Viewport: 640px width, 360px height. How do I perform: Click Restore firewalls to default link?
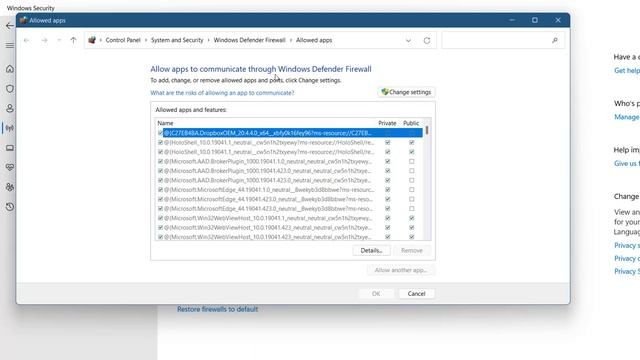pyautogui.click(x=218, y=309)
